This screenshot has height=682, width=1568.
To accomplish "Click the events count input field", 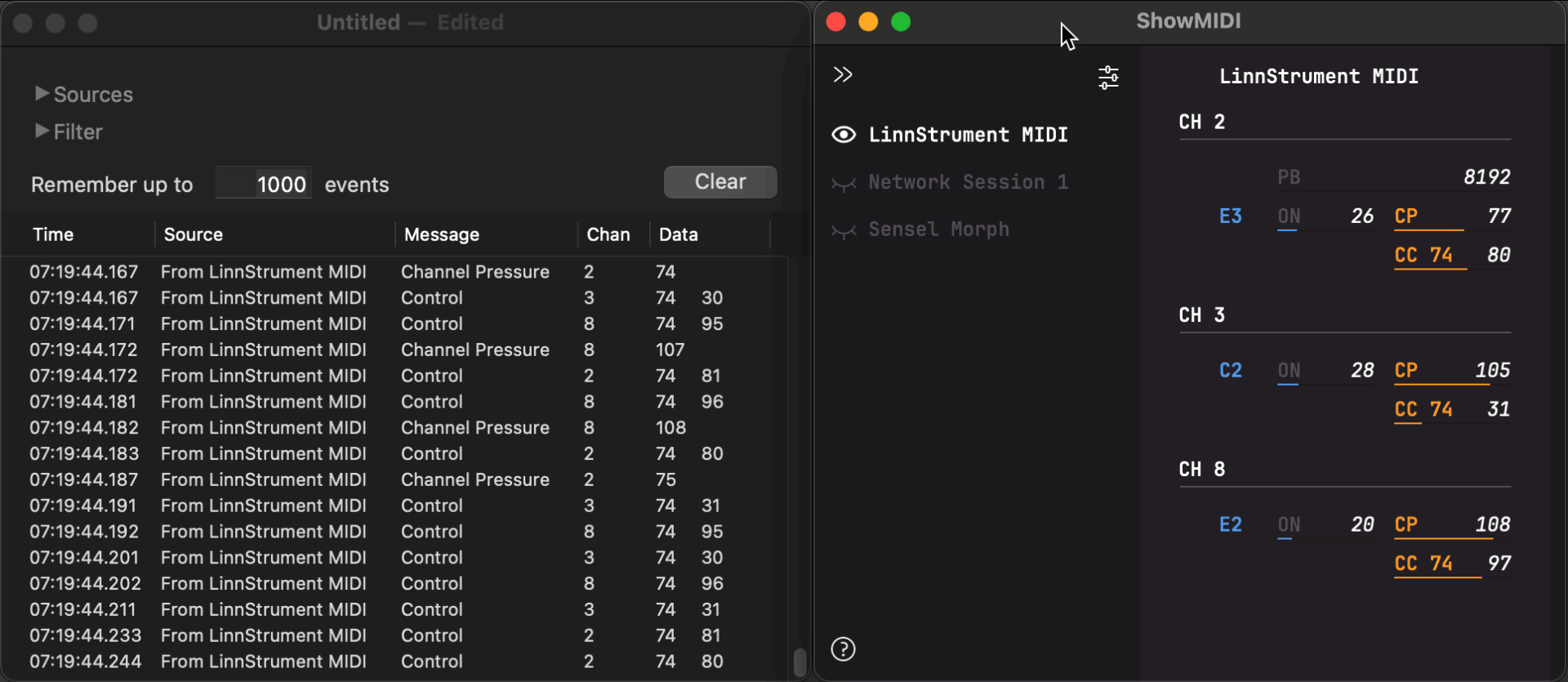I will pyautogui.click(x=264, y=184).
